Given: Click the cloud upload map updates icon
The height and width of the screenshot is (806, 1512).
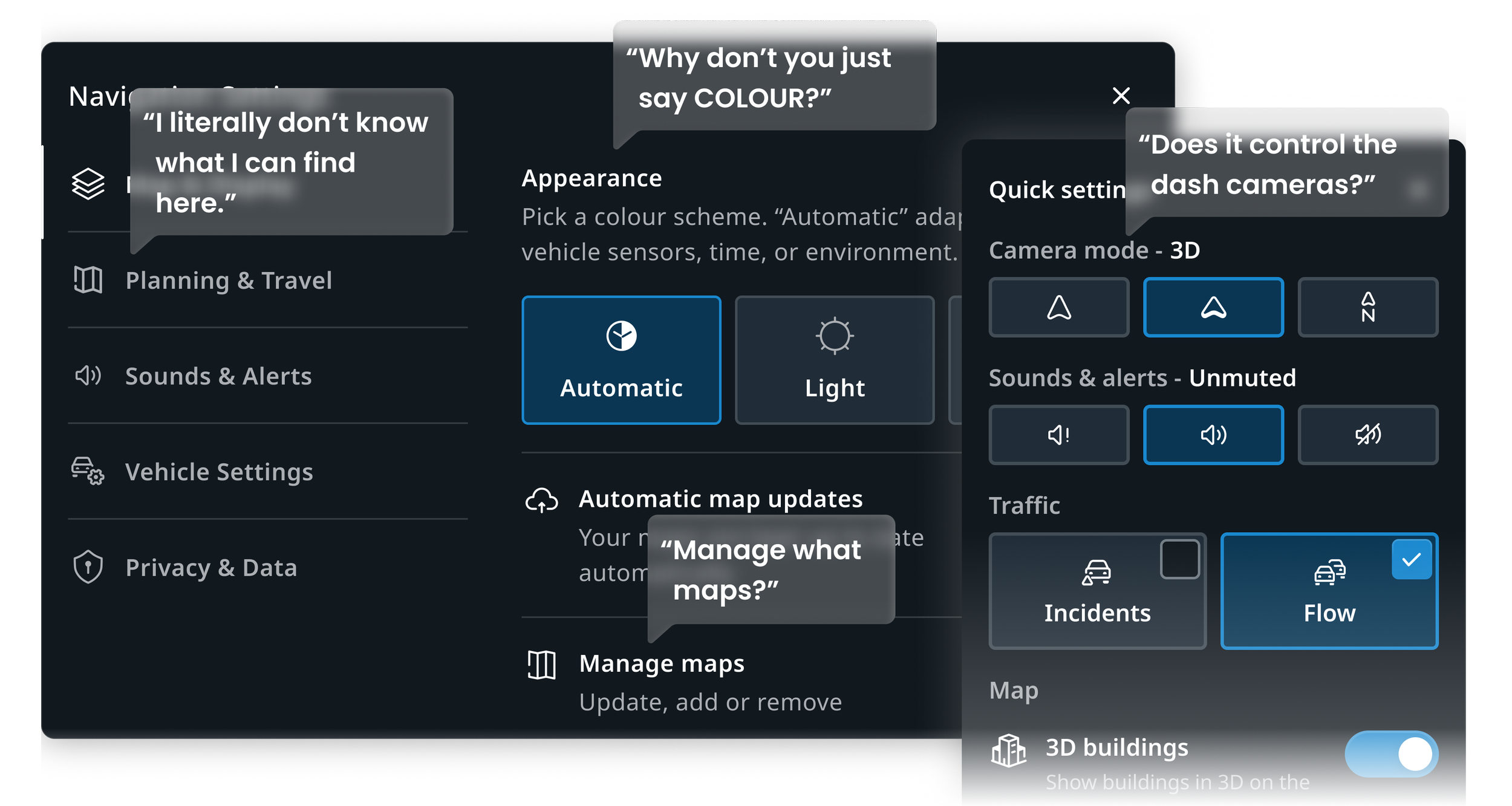Looking at the screenshot, I should [x=541, y=501].
